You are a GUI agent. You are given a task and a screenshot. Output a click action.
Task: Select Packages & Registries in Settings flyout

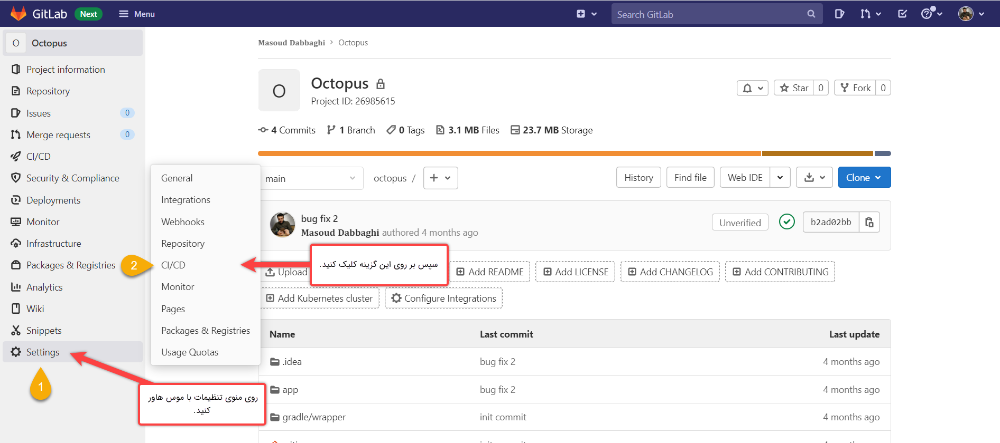205,331
